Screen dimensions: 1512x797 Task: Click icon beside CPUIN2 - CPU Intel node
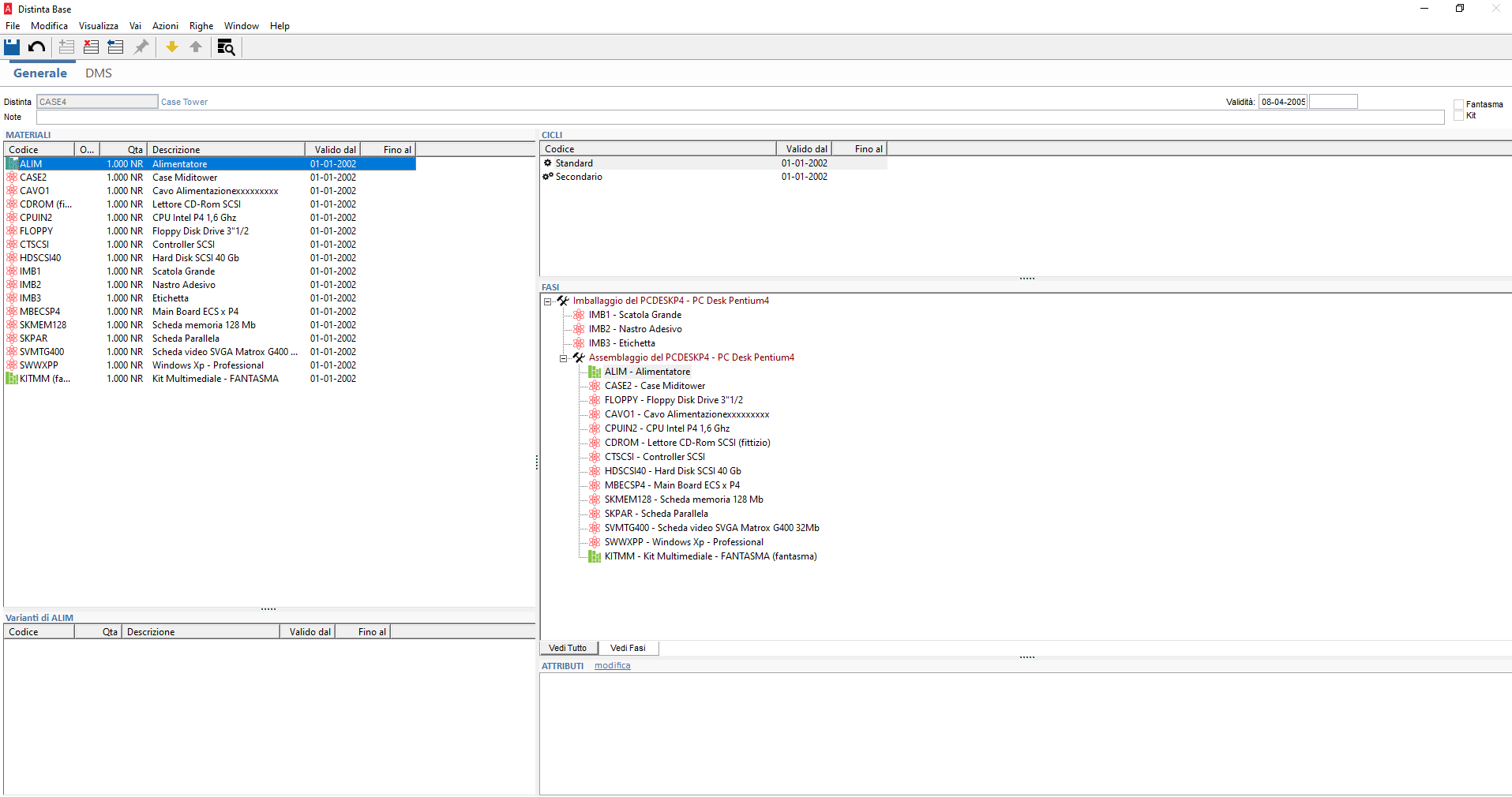595,428
